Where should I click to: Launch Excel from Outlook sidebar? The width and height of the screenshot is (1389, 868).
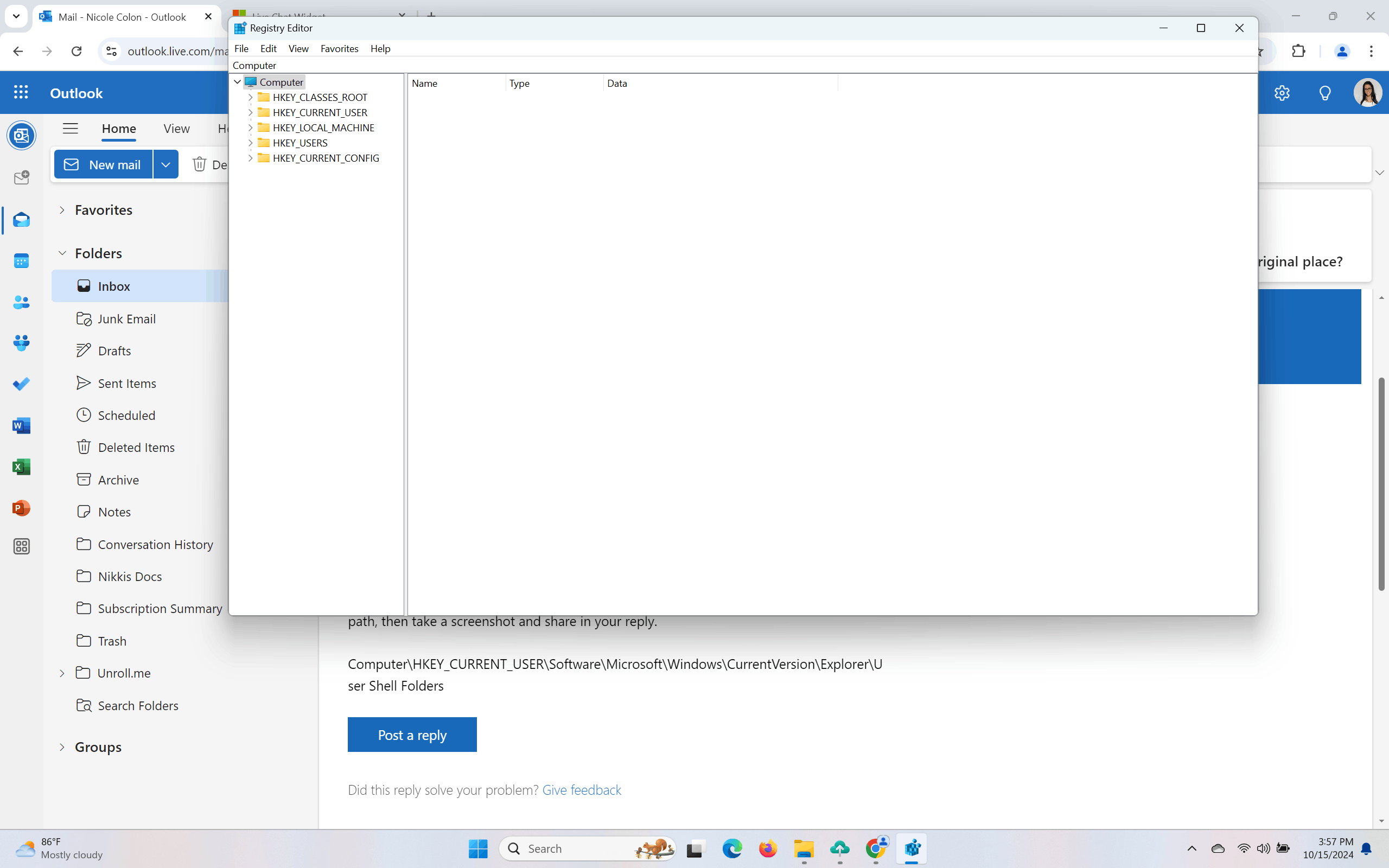tap(21, 467)
